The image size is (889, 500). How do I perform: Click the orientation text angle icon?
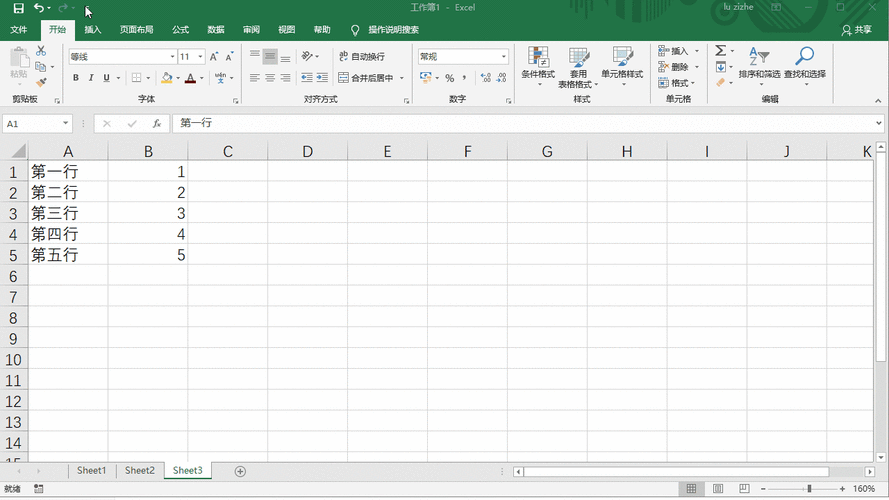click(x=307, y=56)
